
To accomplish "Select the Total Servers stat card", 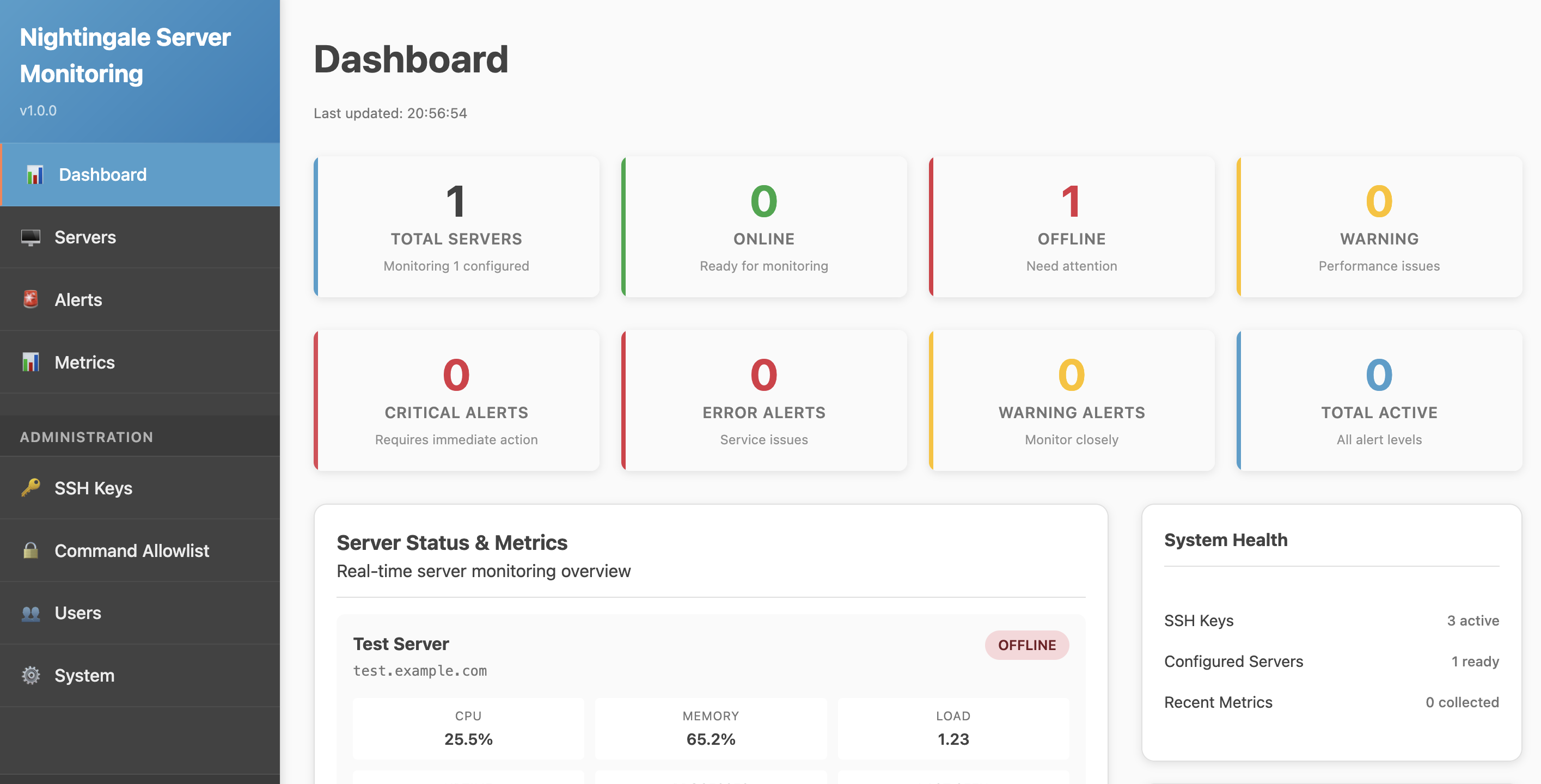I will pos(456,226).
